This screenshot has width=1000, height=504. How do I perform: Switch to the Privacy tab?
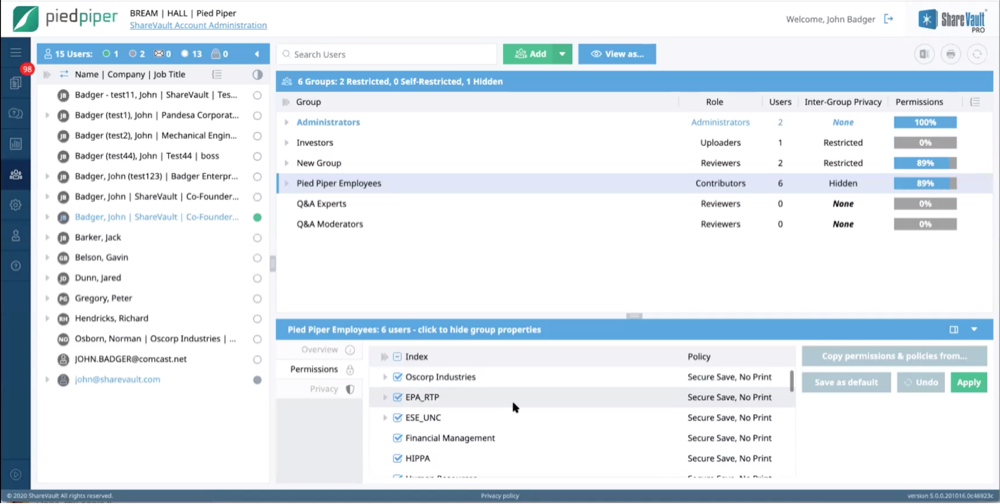coord(323,389)
